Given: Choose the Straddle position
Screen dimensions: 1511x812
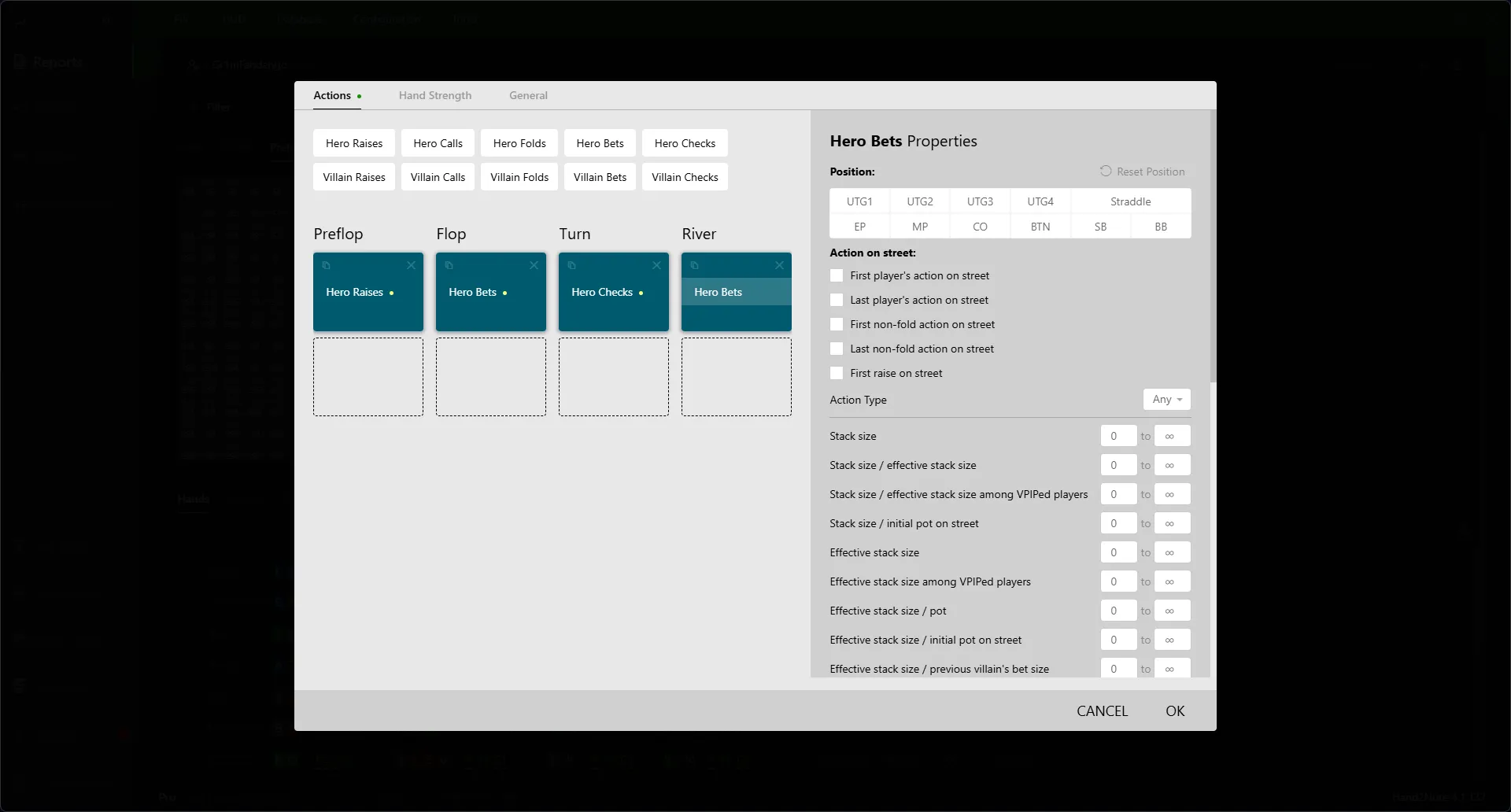Looking at the screenshot, I should point(1130,202).
